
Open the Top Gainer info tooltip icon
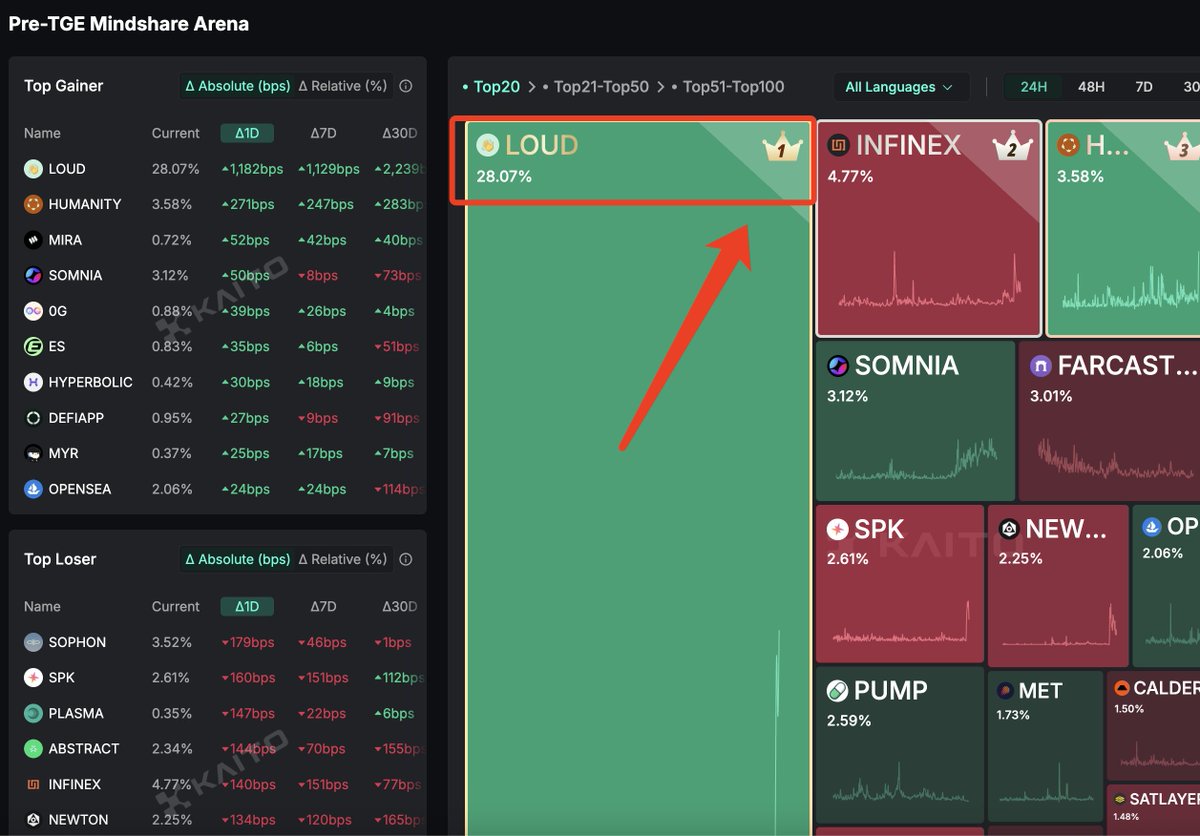pyautogui.click(x=405, y=86)
